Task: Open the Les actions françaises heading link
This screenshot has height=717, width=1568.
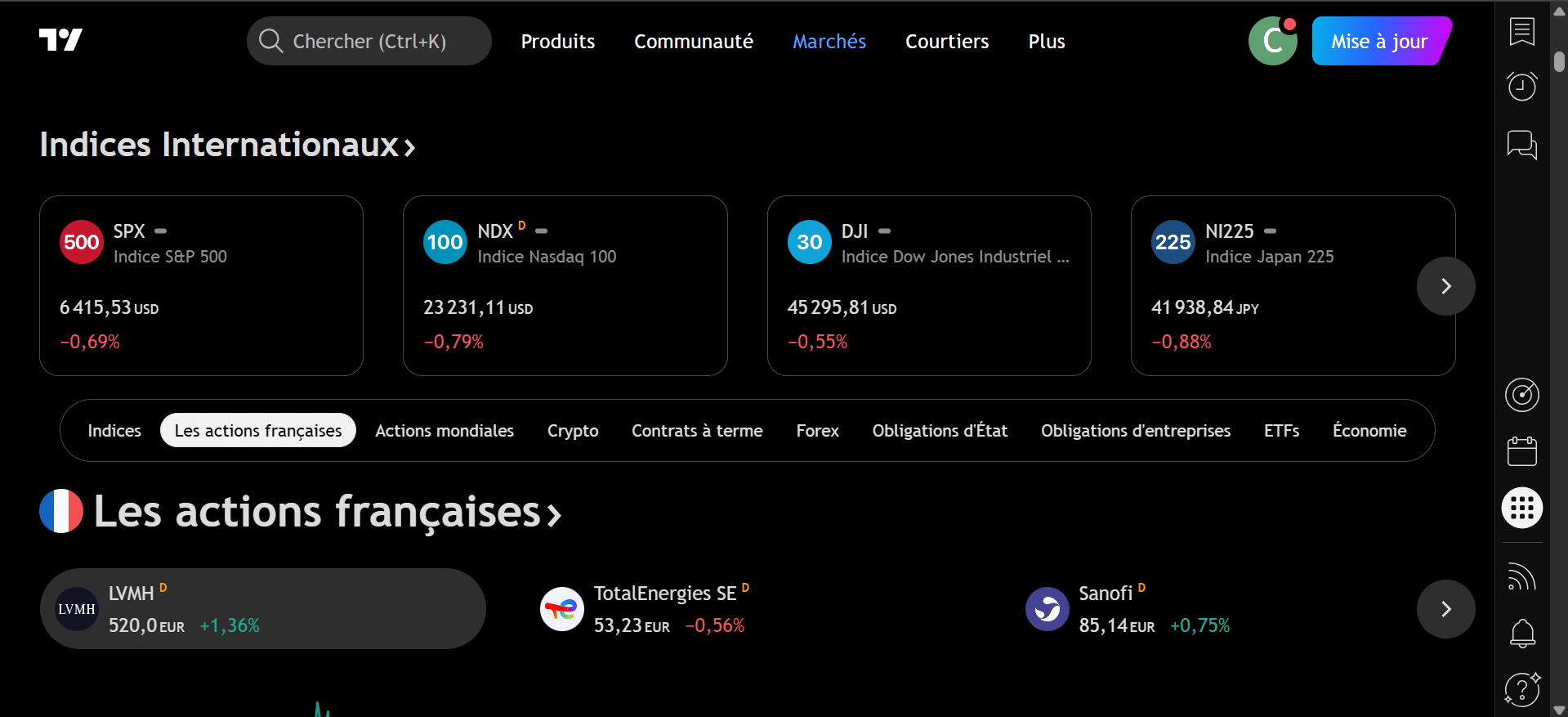Action: [327, 512]
